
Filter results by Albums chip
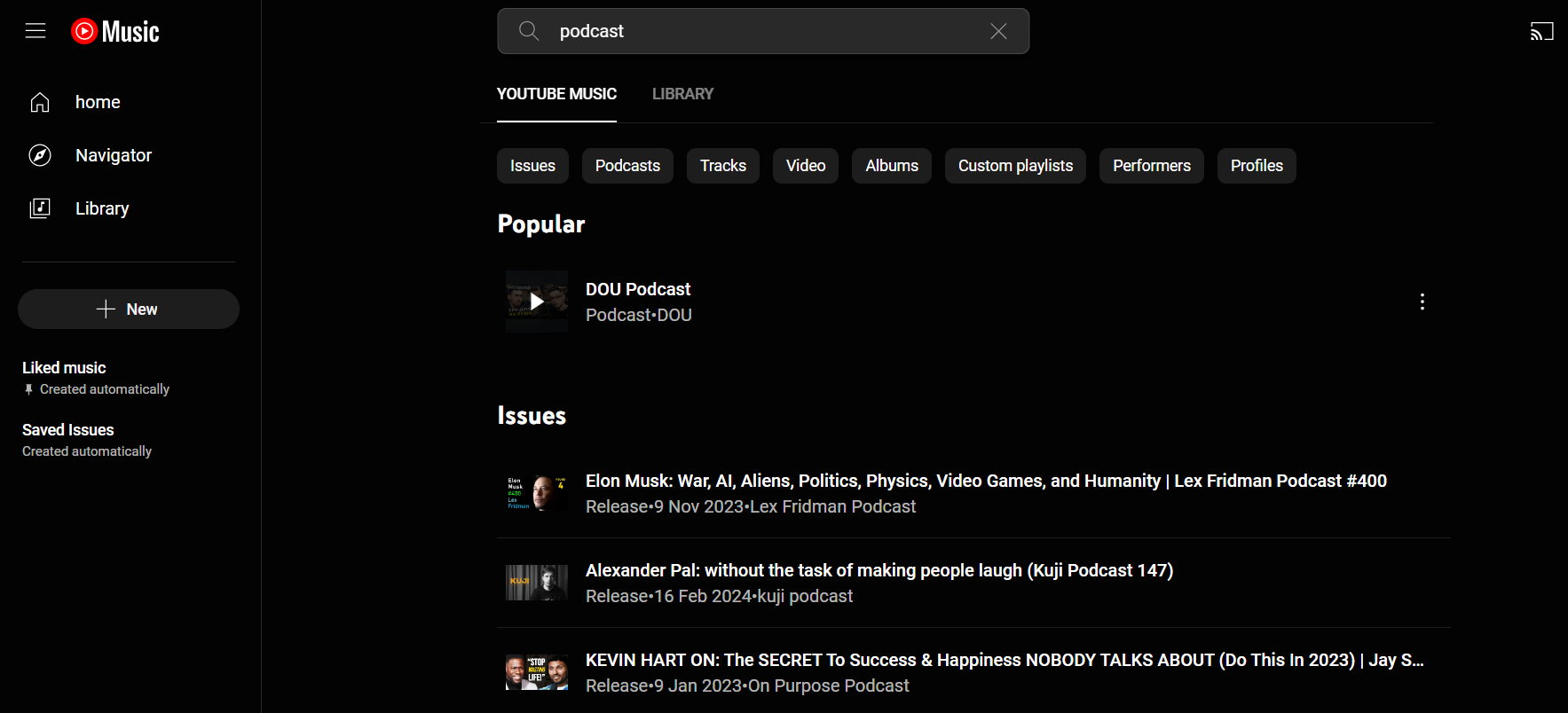click(892, 166)
